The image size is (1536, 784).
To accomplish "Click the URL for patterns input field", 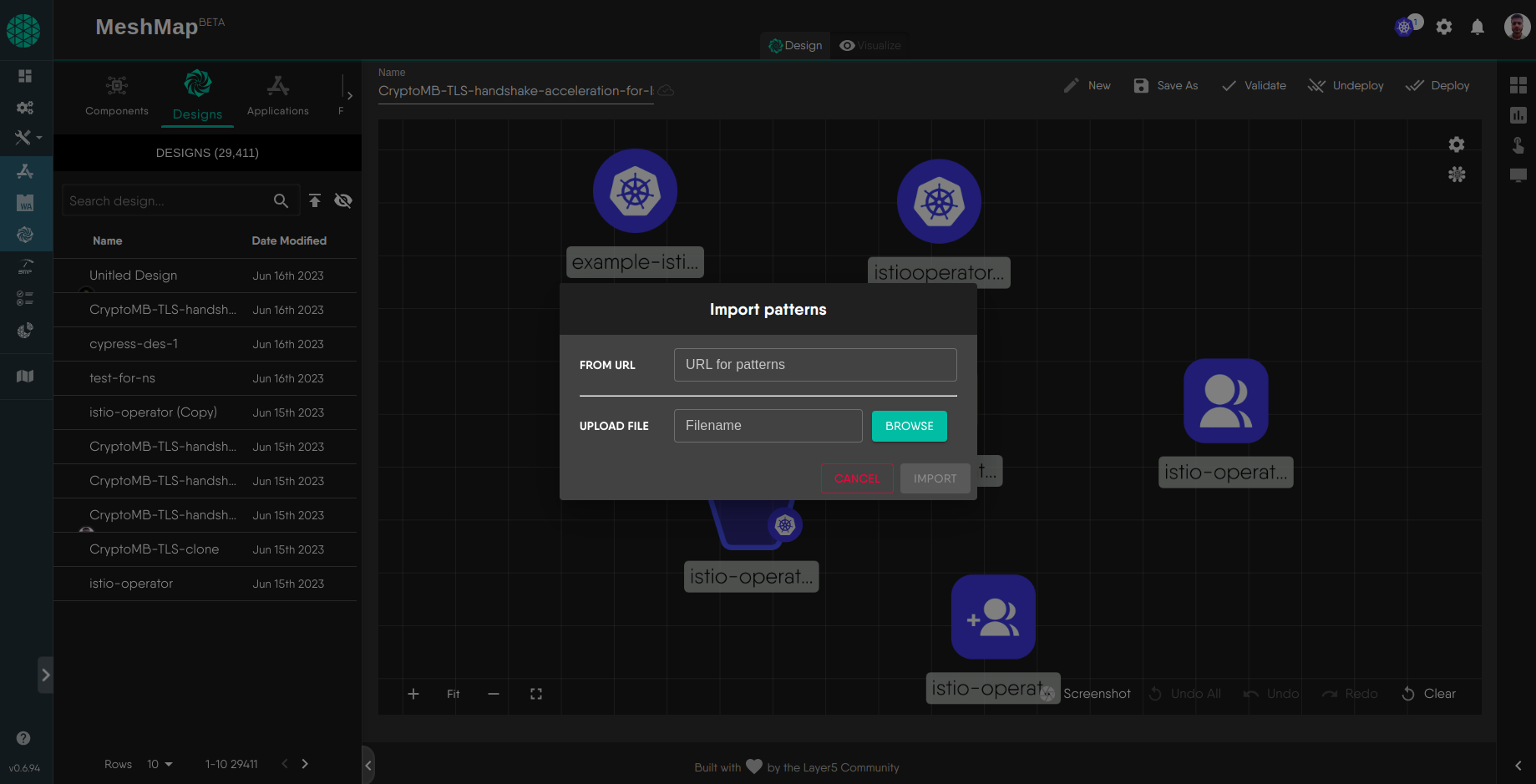I will tap(814, 364).
